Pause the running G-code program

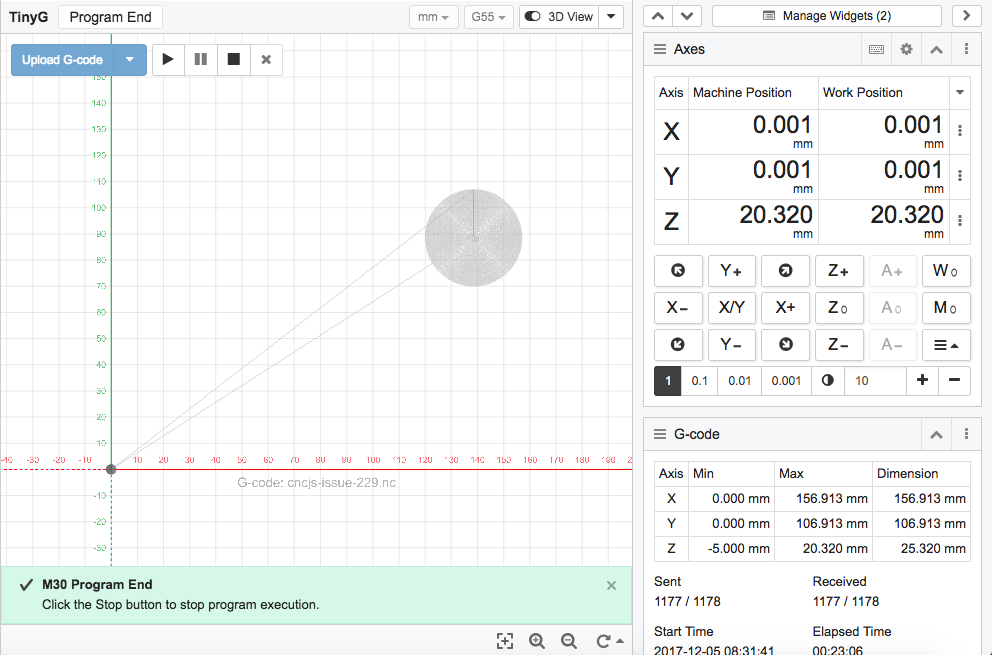(200, 59)
